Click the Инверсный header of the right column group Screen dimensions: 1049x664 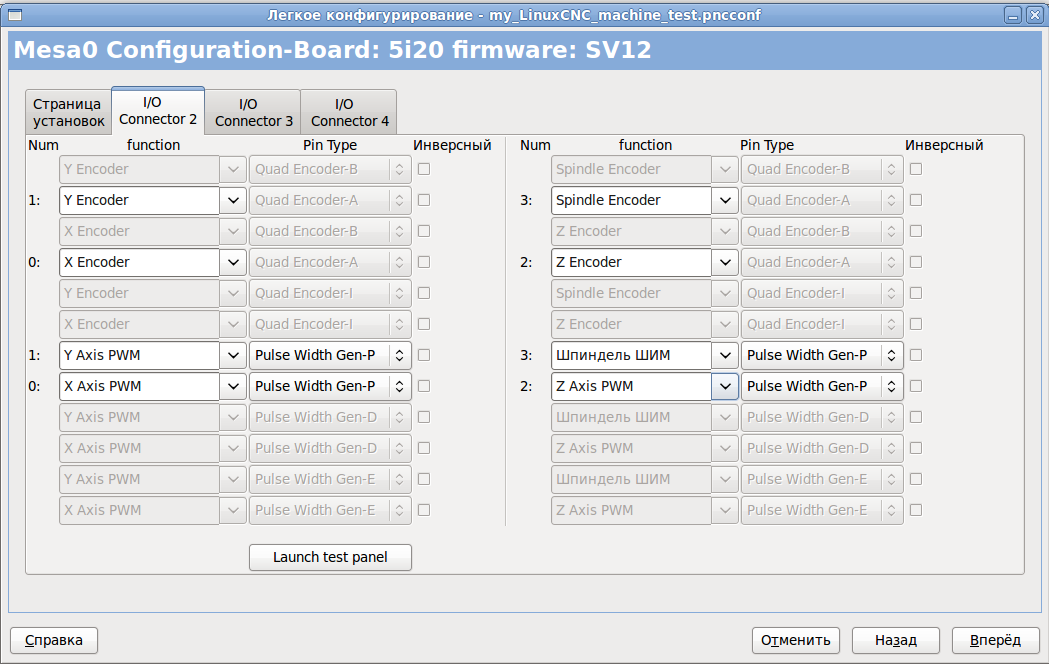(944, 145)
